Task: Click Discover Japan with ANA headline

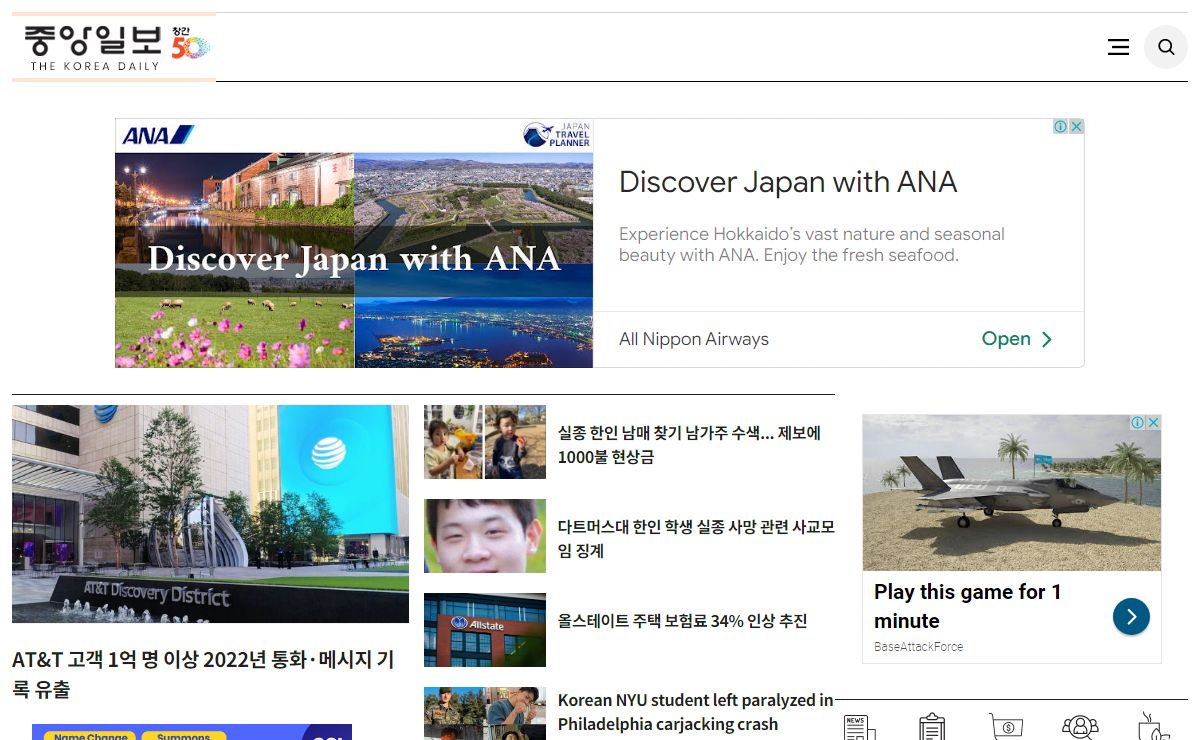Action: [788, 182]
